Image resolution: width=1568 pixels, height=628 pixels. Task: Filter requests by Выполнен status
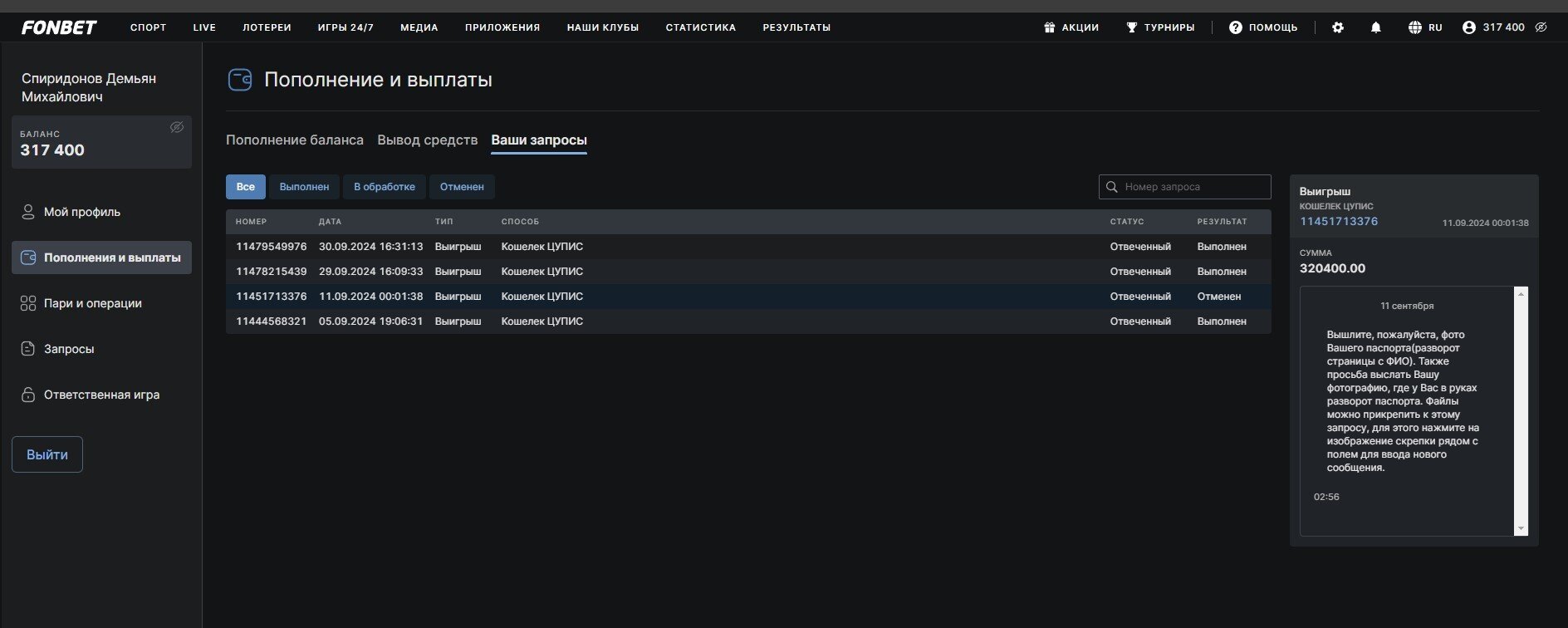point(304,187)
